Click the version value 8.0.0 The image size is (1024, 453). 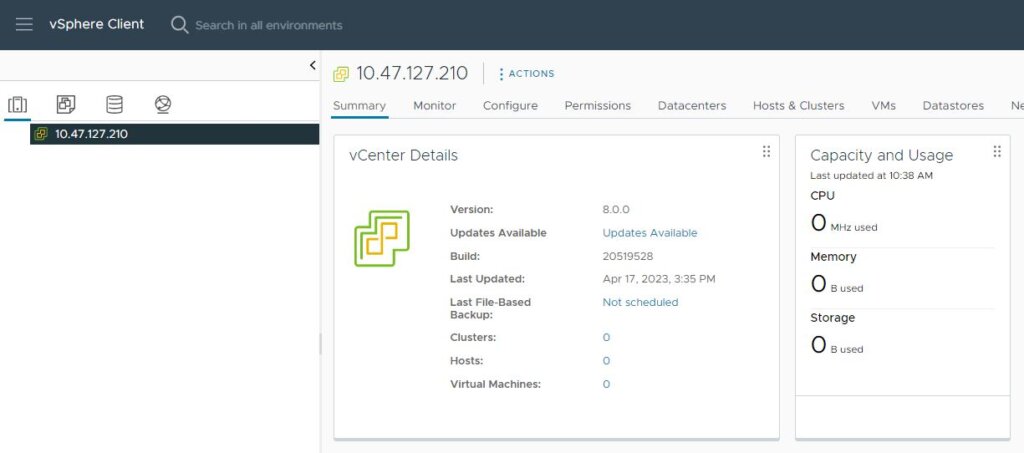(616, 210)
